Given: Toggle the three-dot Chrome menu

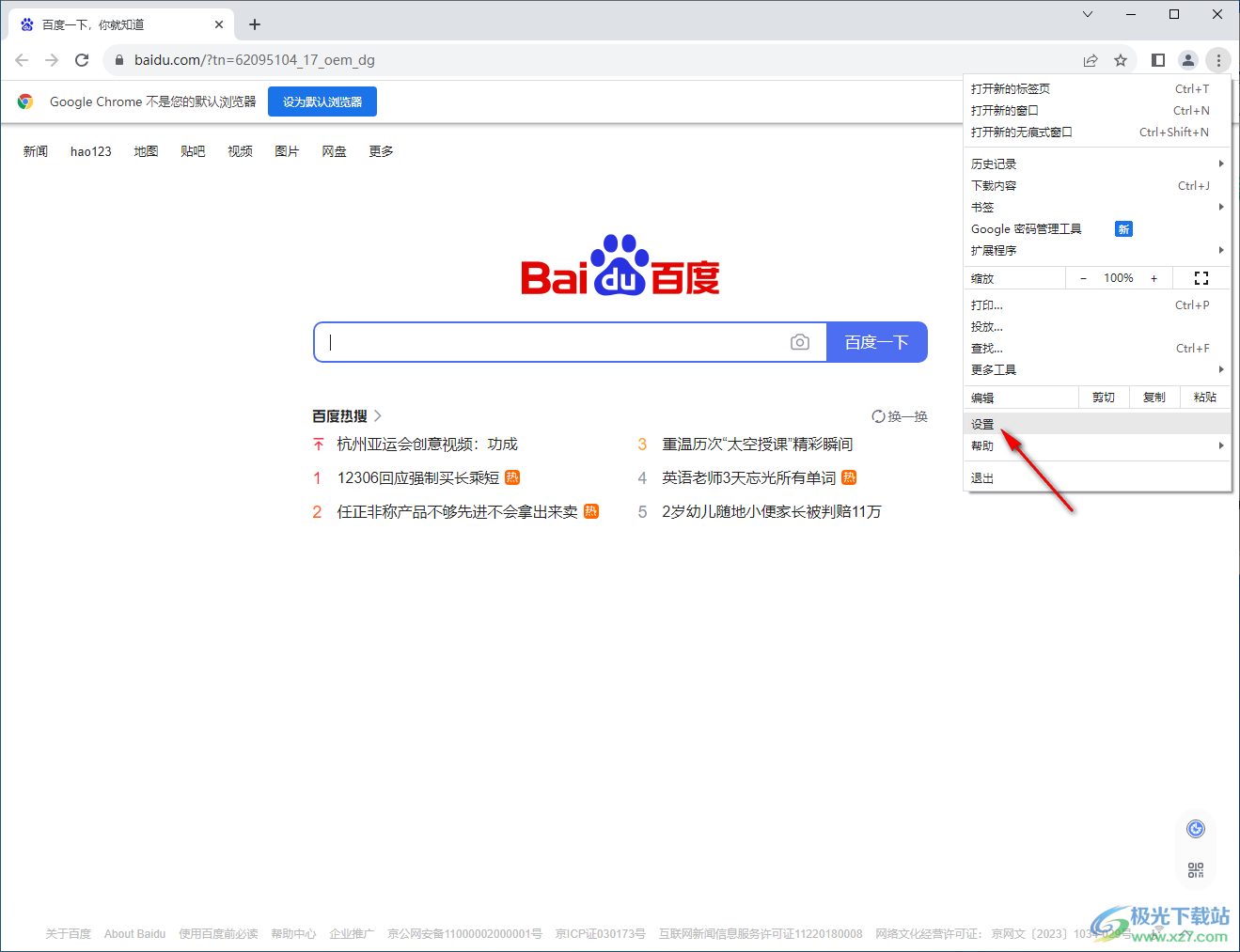Looking at the screenshot, I should click(1218, 60).
